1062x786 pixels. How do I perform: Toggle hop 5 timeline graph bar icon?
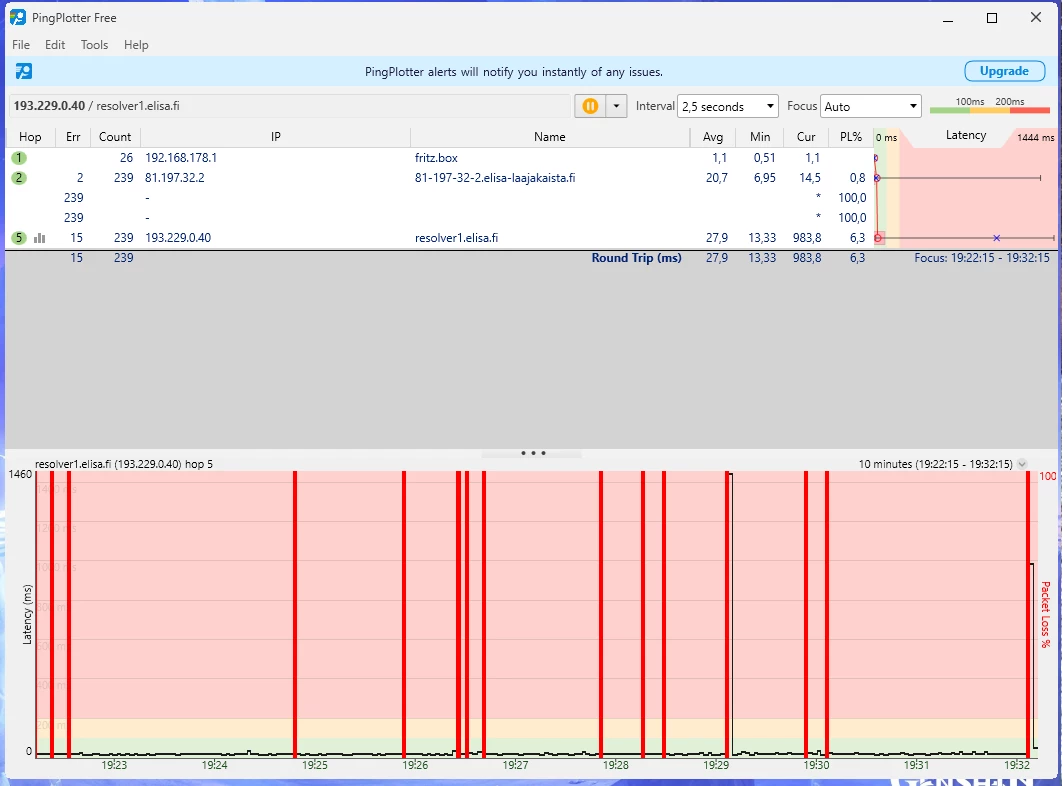click(x=40, y=238)
